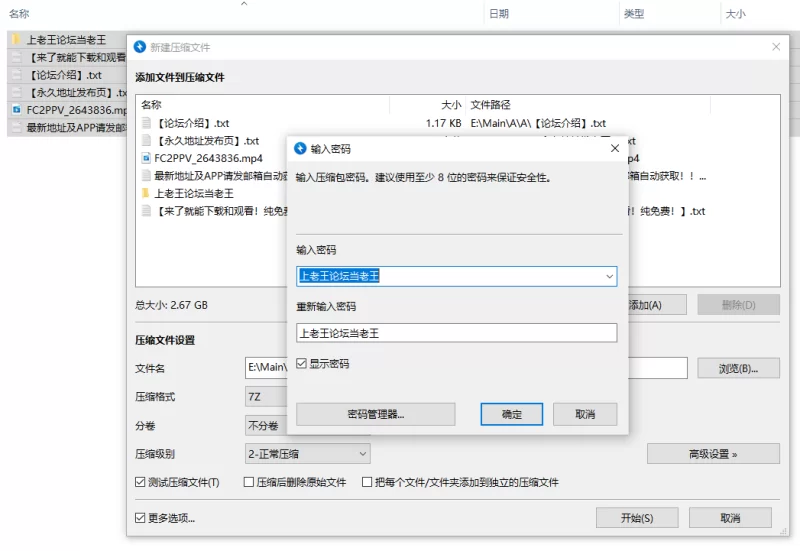Click the 总大小: 2.67 GB label
The image size is (800, 551).
tap(171, 305)
